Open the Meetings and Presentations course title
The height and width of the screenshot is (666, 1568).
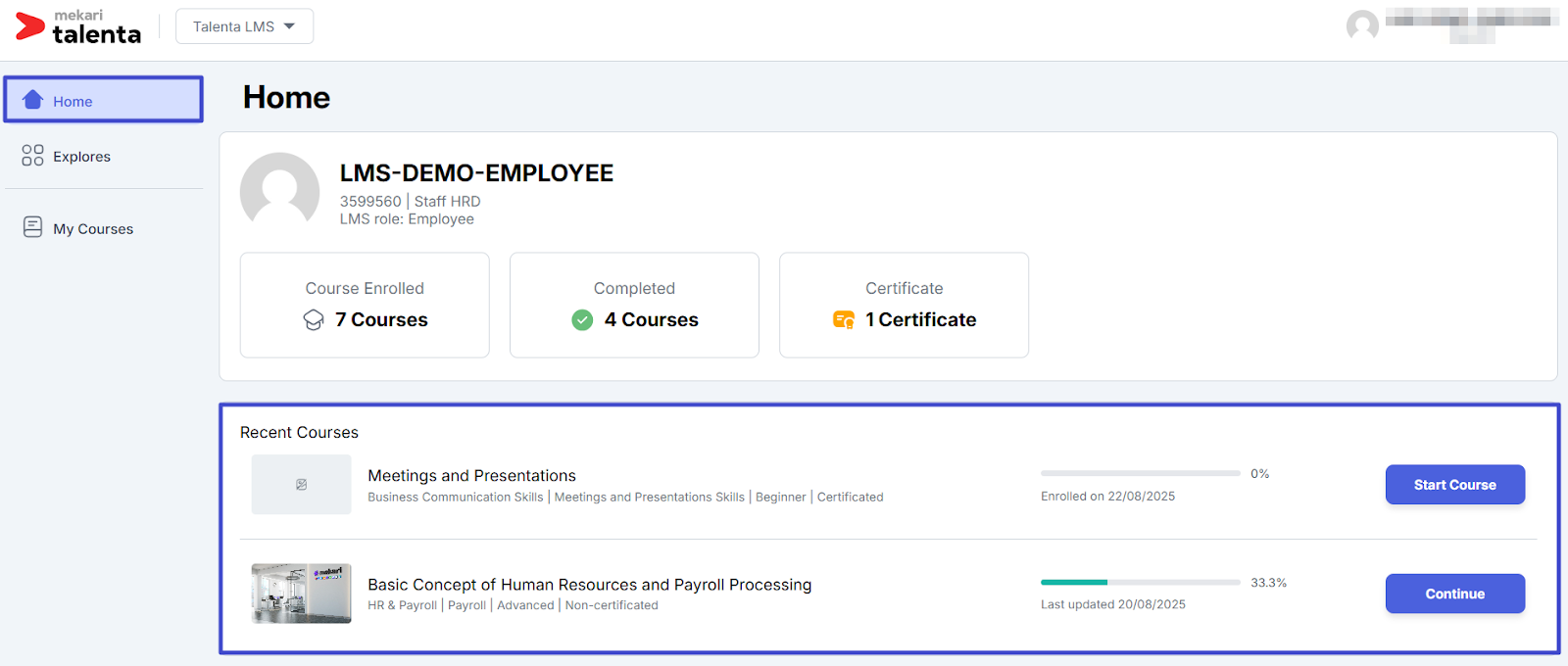click(471, 476)
